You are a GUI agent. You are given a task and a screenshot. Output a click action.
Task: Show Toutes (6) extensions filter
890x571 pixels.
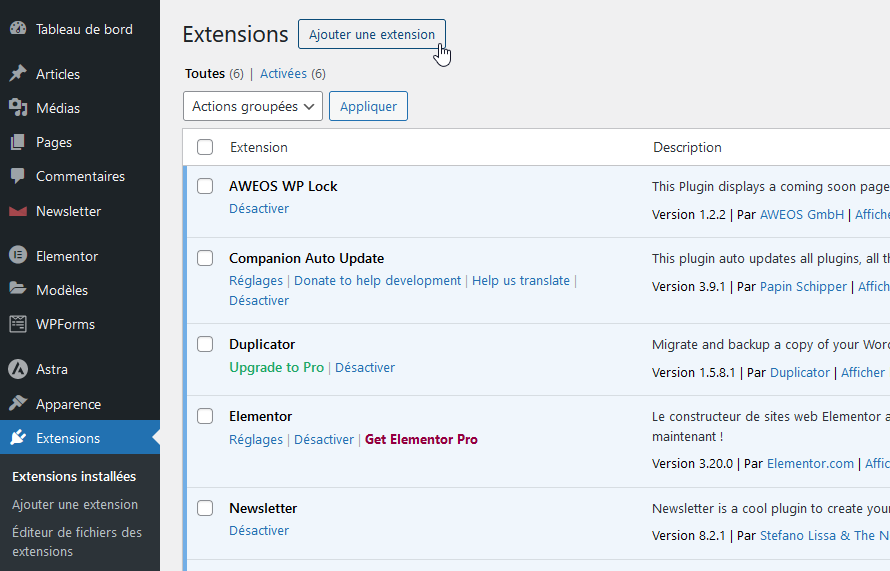click(214, 73)
